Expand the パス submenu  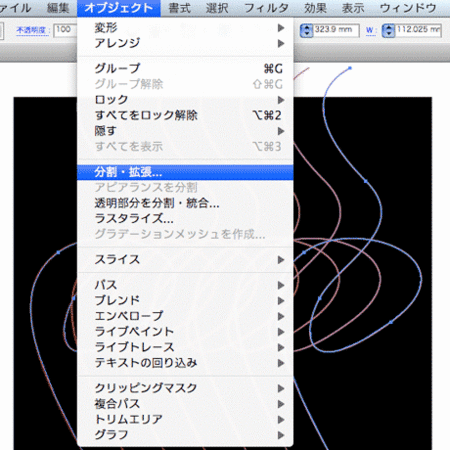coord(185,285)
